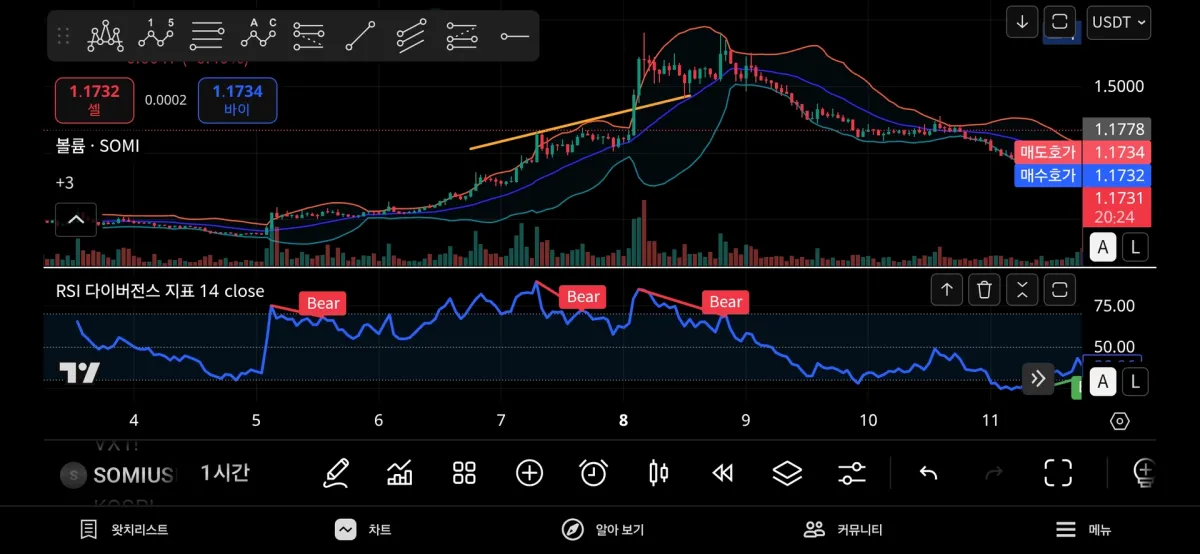
Task: Click the red Sell 1.1732 button
Action: pyautogui.click(x=94, y=100)
